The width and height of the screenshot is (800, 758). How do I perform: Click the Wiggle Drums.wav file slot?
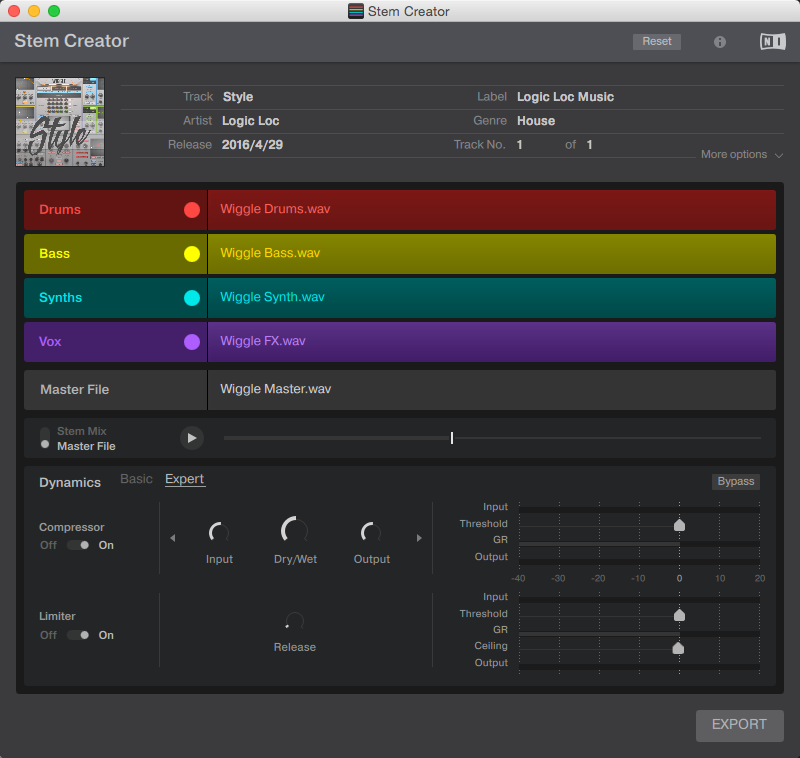pyautogui.click(x=492, y=210)
